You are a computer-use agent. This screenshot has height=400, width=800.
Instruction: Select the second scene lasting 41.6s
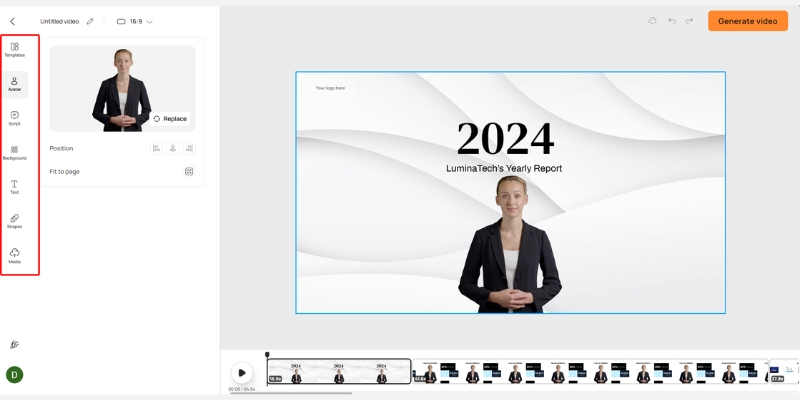[590, 371]
